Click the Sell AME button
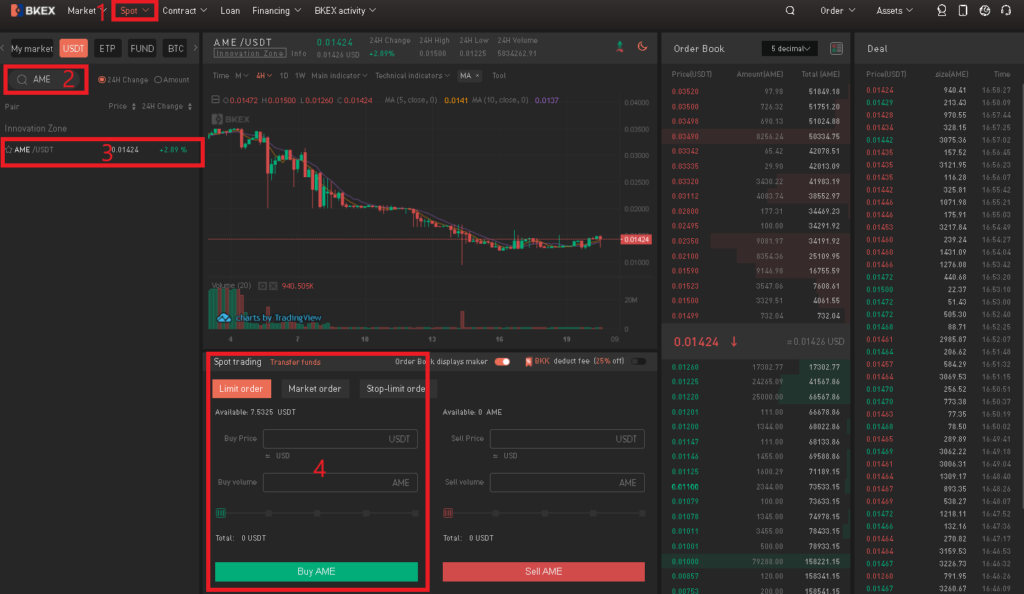 [x=543, y=571]
